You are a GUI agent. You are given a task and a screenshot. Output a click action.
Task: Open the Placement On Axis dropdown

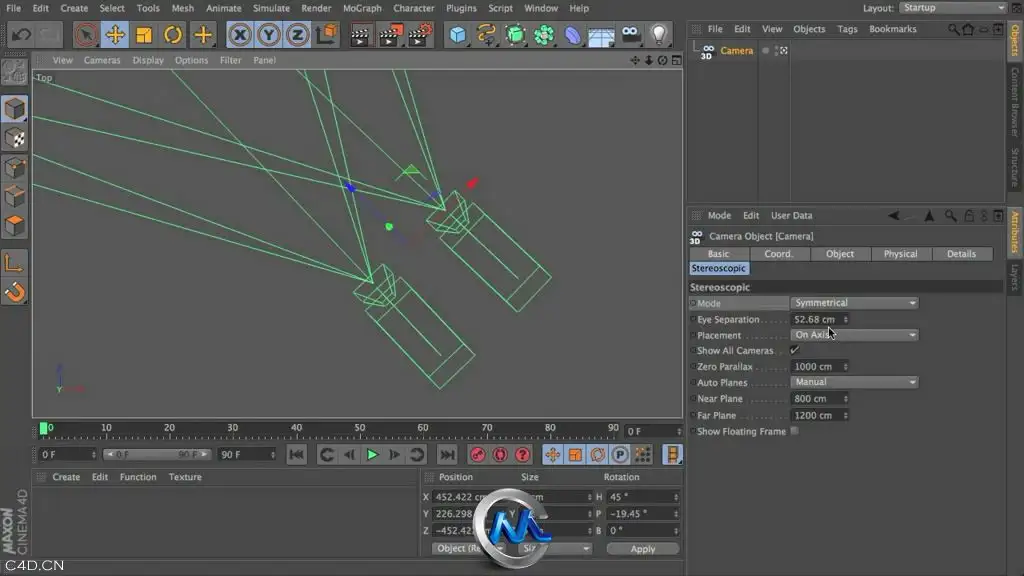tap(854, 335)
